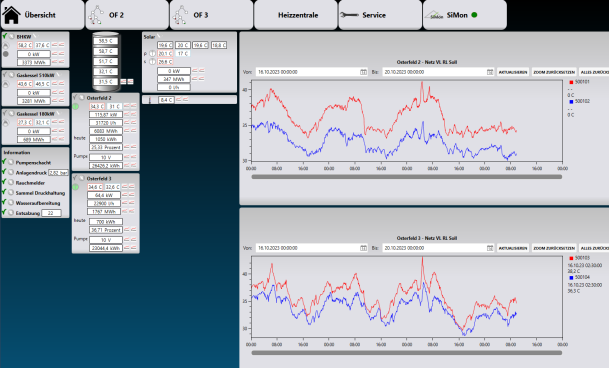Click round button beside Osterfeld 3 title

coord(82,178)
